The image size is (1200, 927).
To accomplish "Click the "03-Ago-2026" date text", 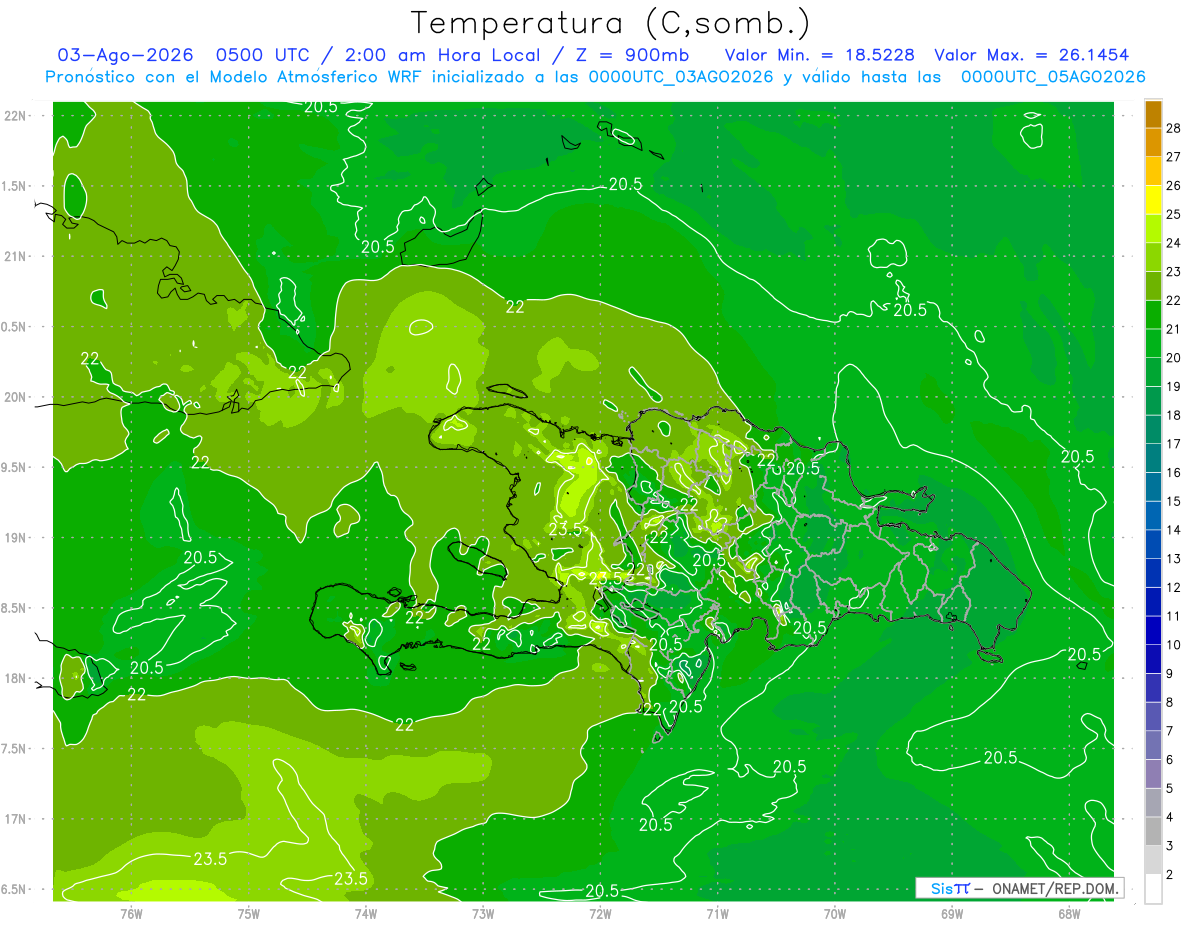I will coord(126,55).
